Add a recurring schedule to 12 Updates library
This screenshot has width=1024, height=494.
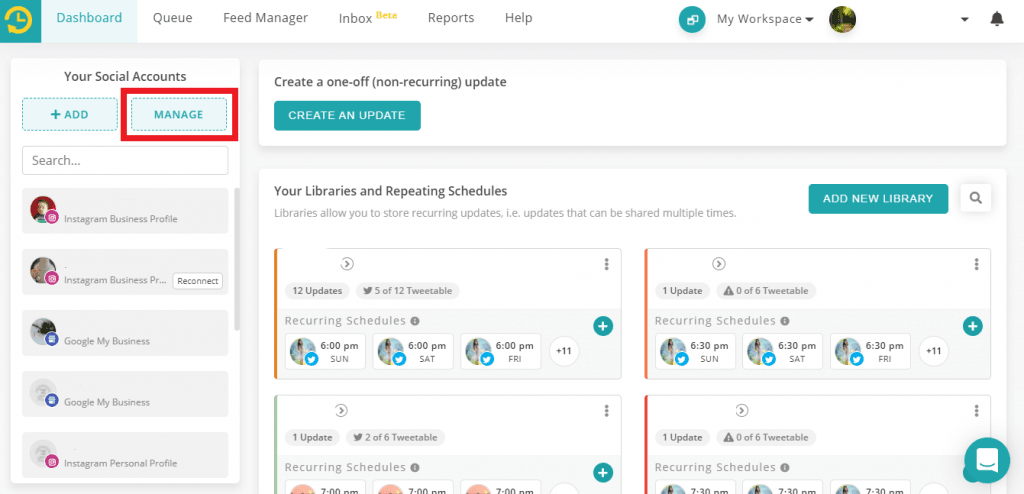click(x=603, y=325)
